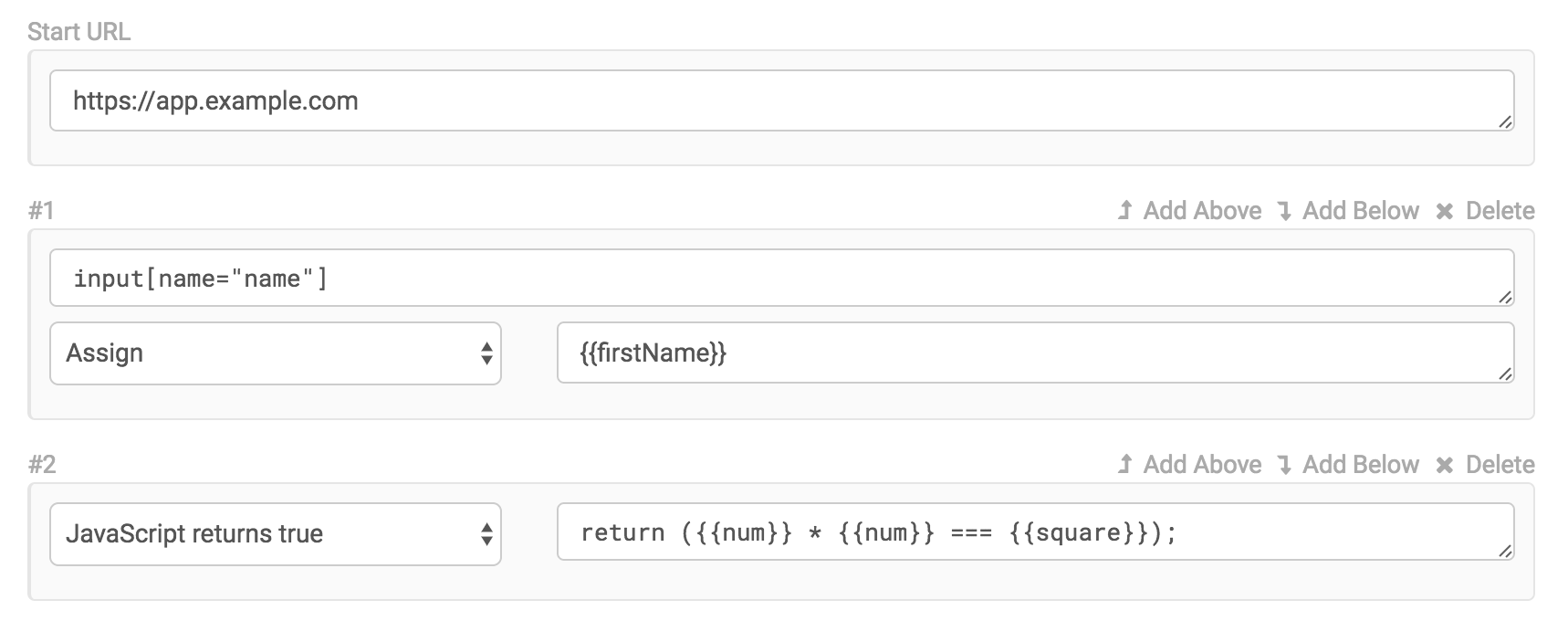
Task: Click the Add Below arrow icon for step #1
Action: pos(1287,211)
